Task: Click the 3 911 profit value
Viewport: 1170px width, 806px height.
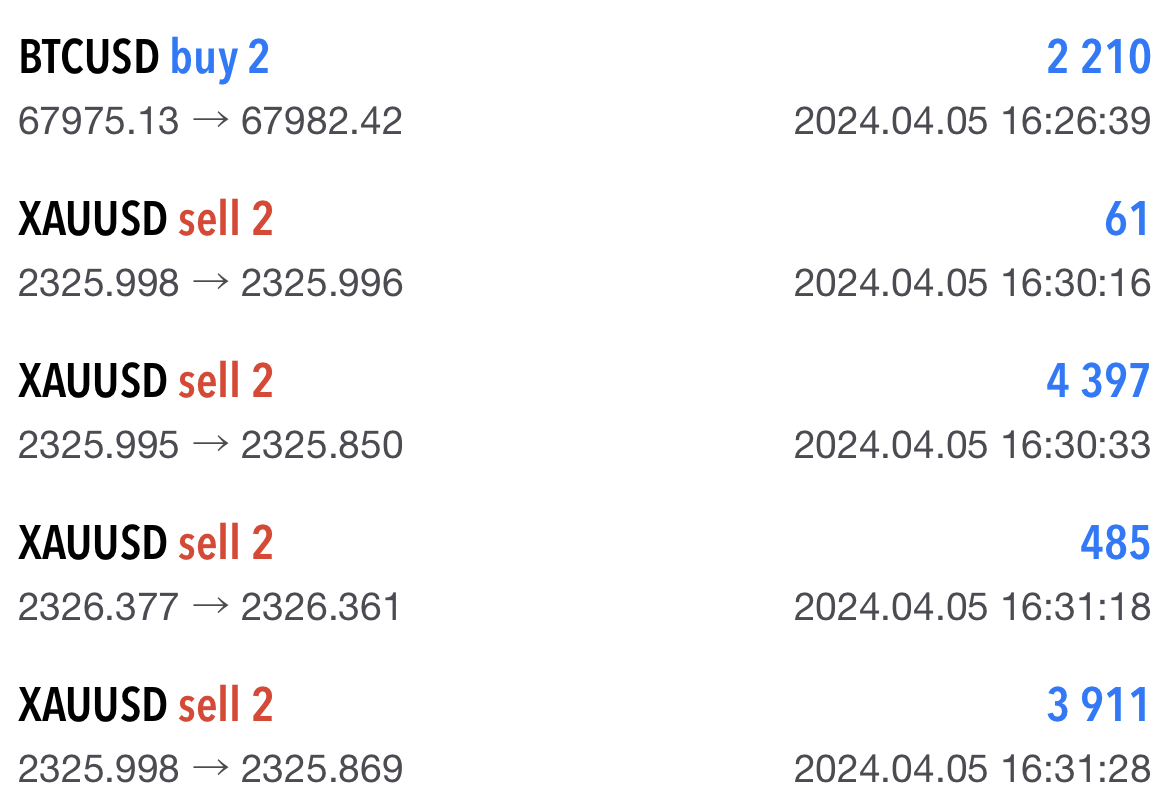Action: pyautogui.click(x=1098, y=706)
